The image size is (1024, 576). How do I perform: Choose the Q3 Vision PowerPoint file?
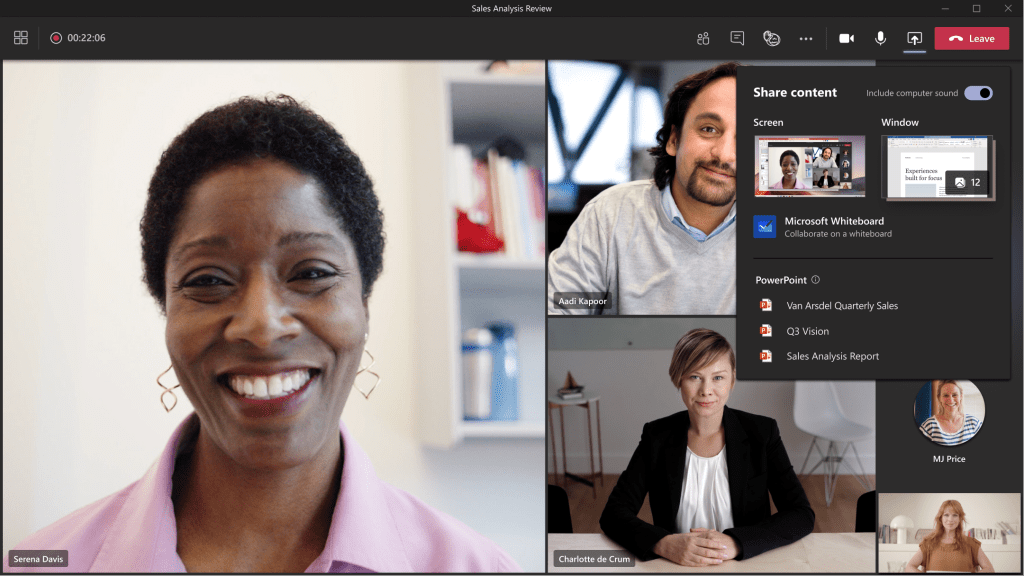pos(807,331)
